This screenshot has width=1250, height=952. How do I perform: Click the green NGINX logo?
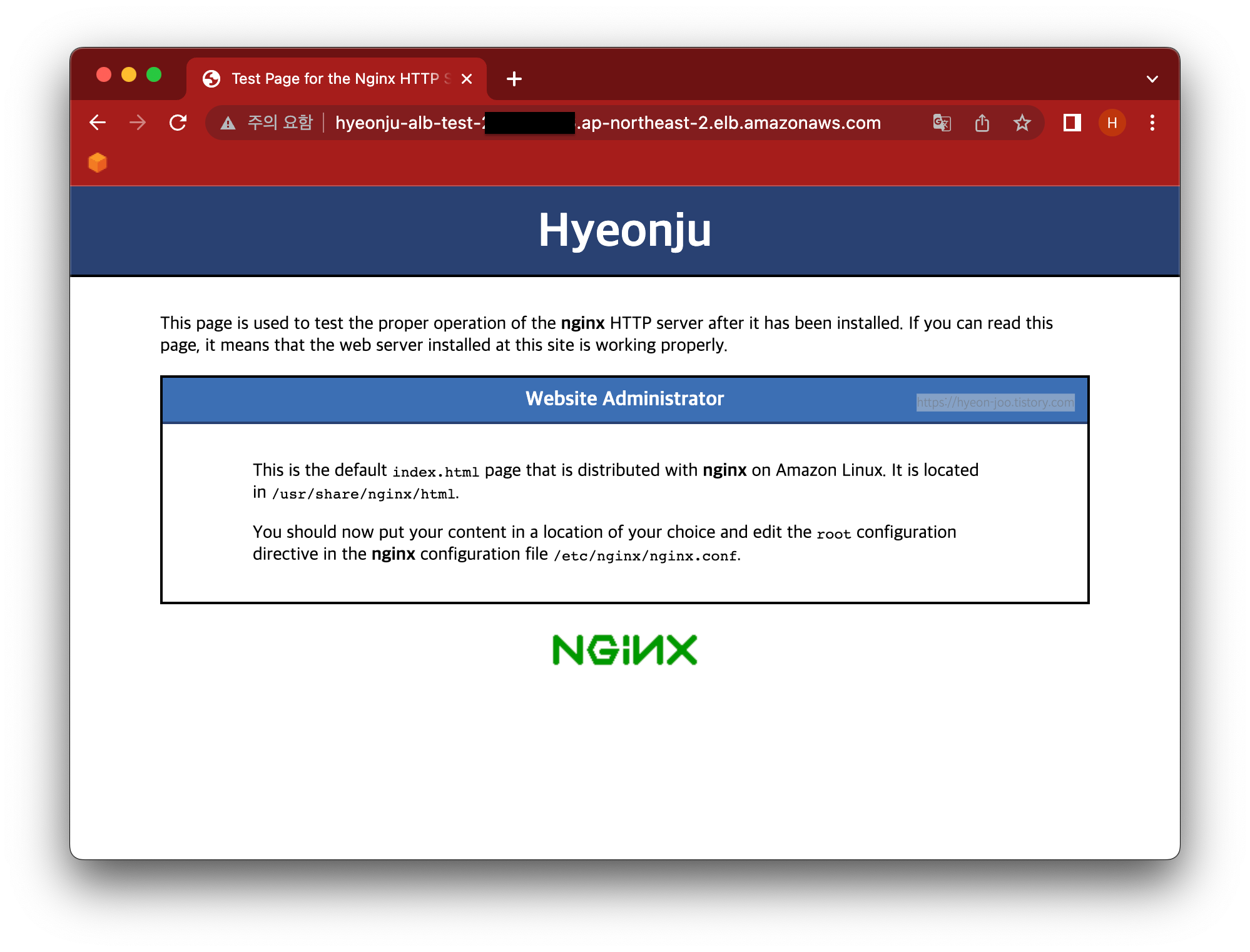pyautogui.click(x=624, y=650)
